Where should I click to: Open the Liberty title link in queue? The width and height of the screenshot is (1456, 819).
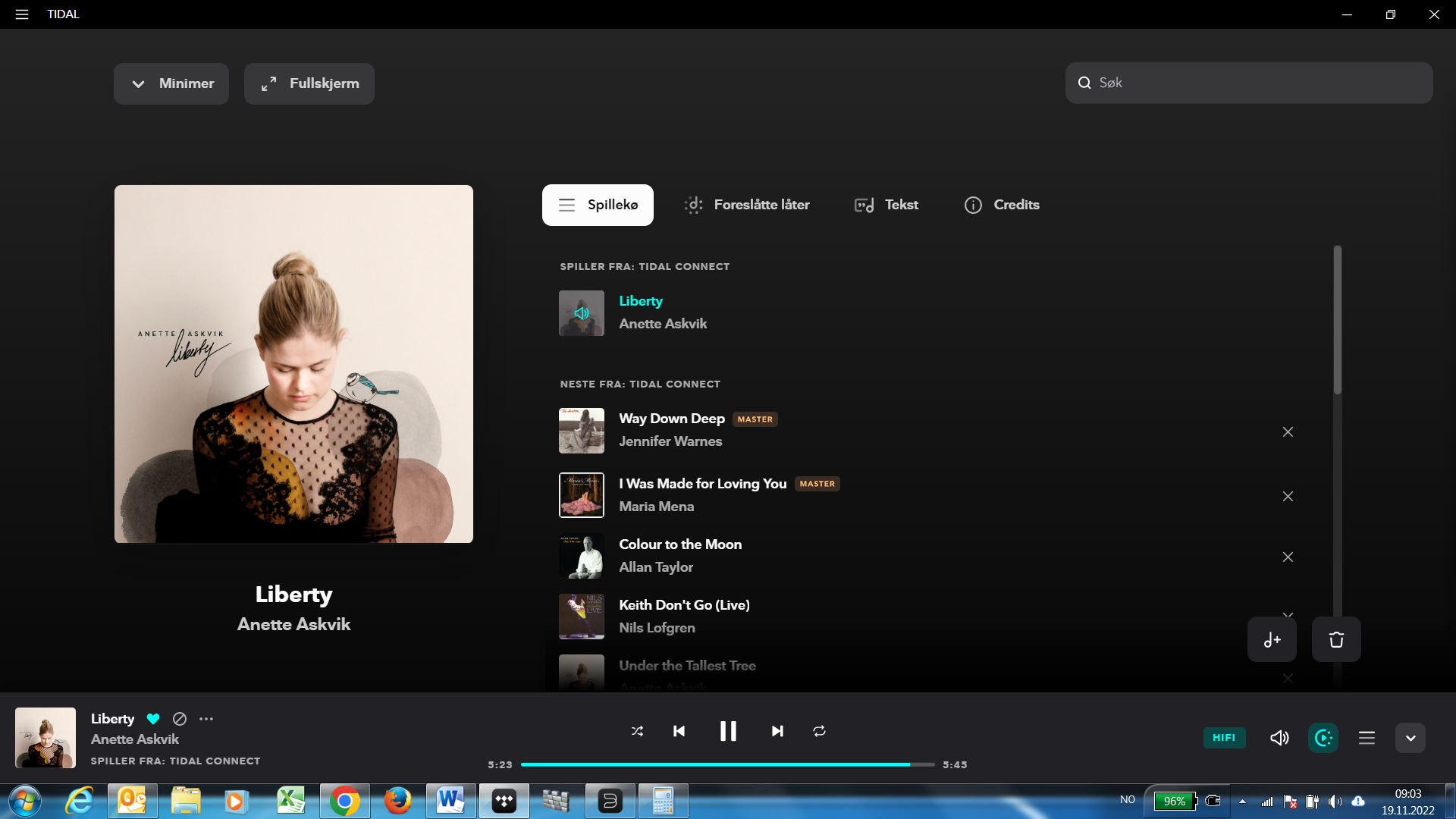click(641, 301)
